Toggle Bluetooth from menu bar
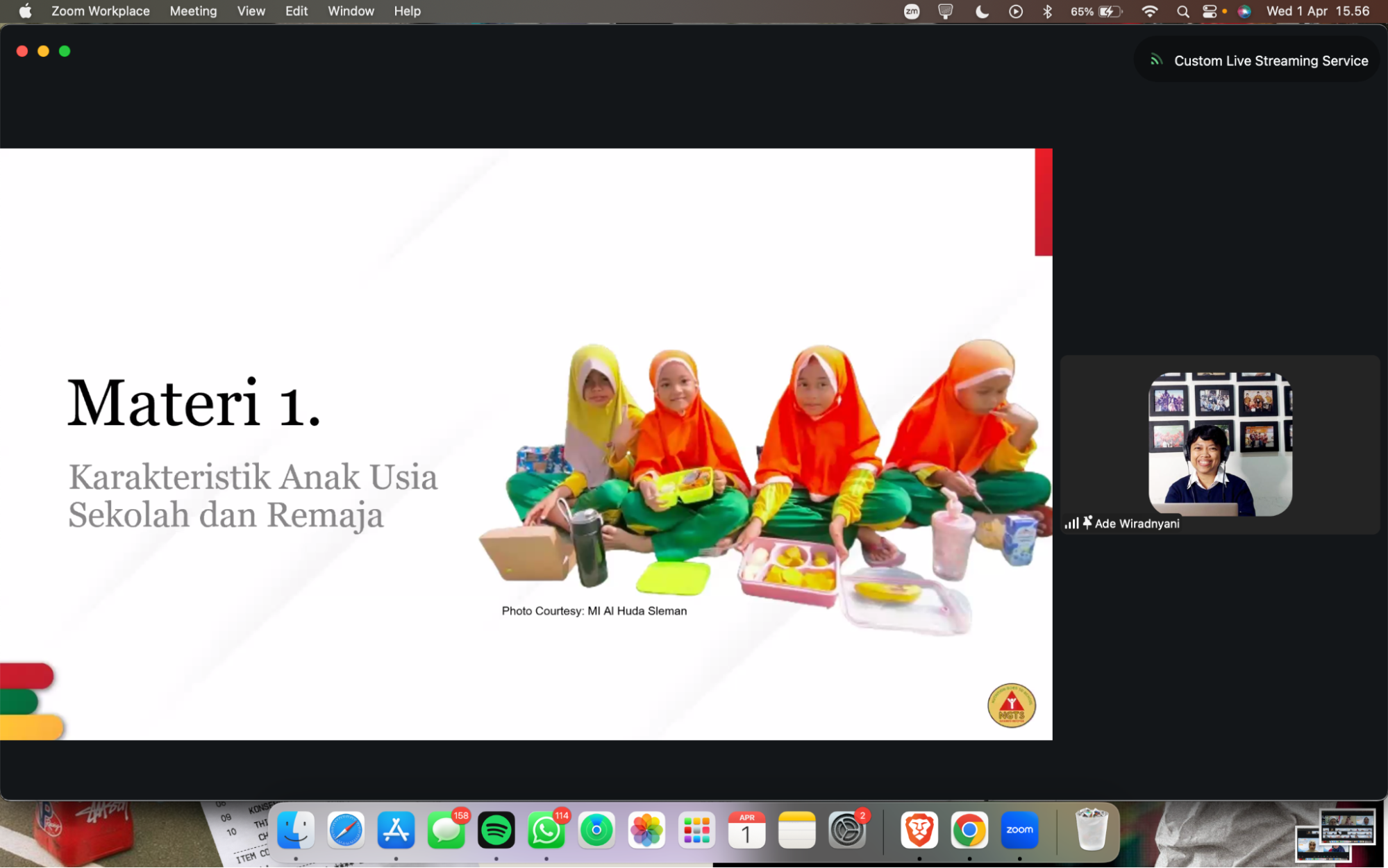1388x868 pixels. click(1047, 11)
